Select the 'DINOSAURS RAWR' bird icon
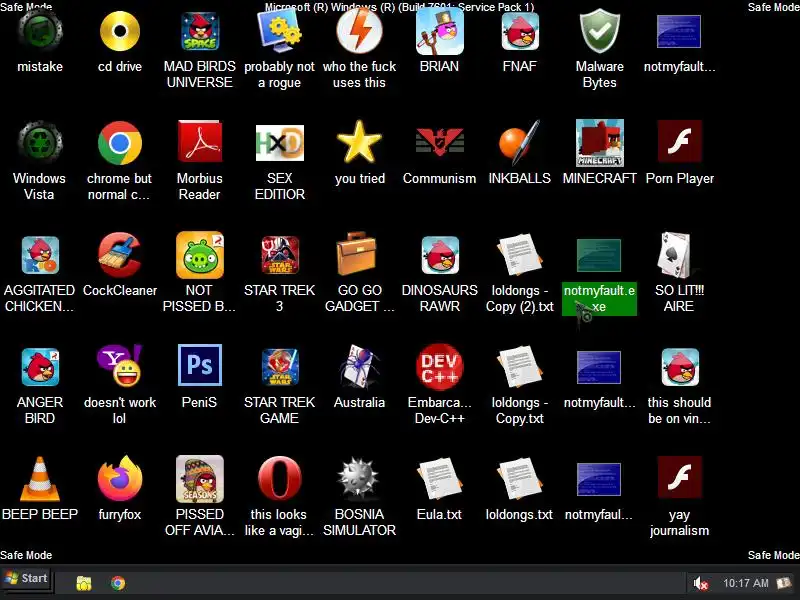The width and height of the screenshot is (800, 600). click(440, 255)
